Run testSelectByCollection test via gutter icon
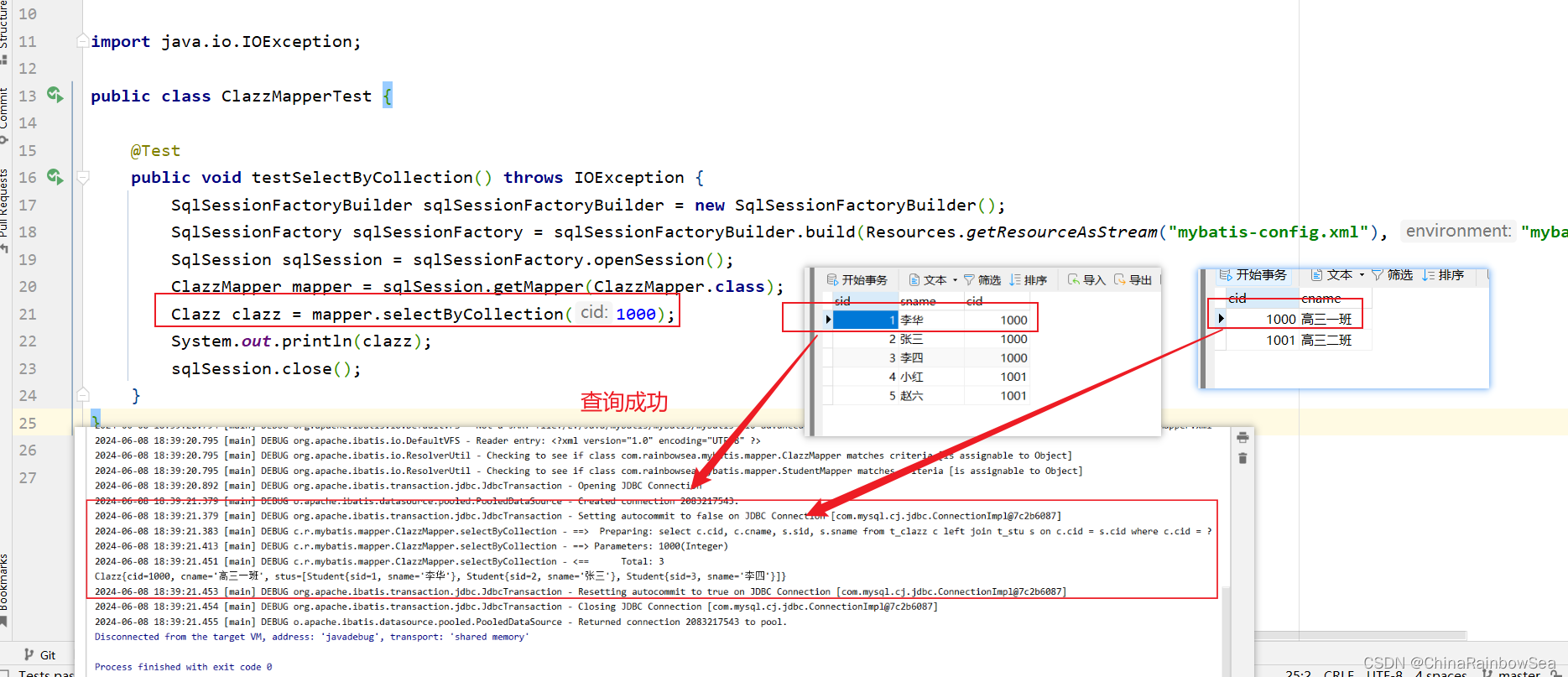This screenshot has height=677, width=1568. [55, 177]
